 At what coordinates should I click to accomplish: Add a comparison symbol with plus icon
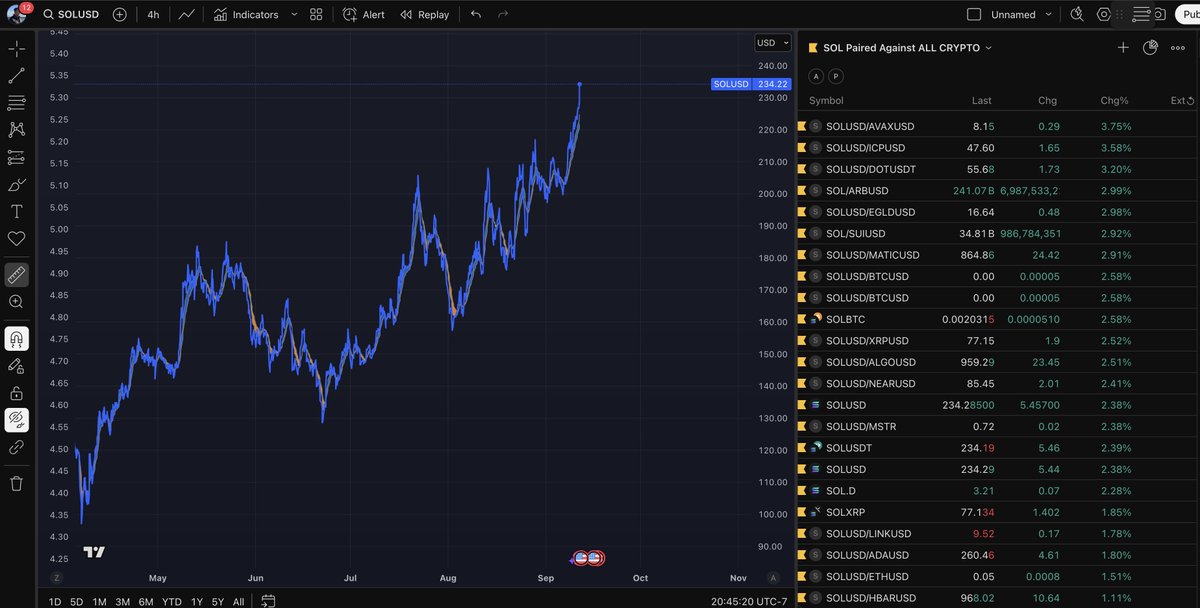pos(120,15)
